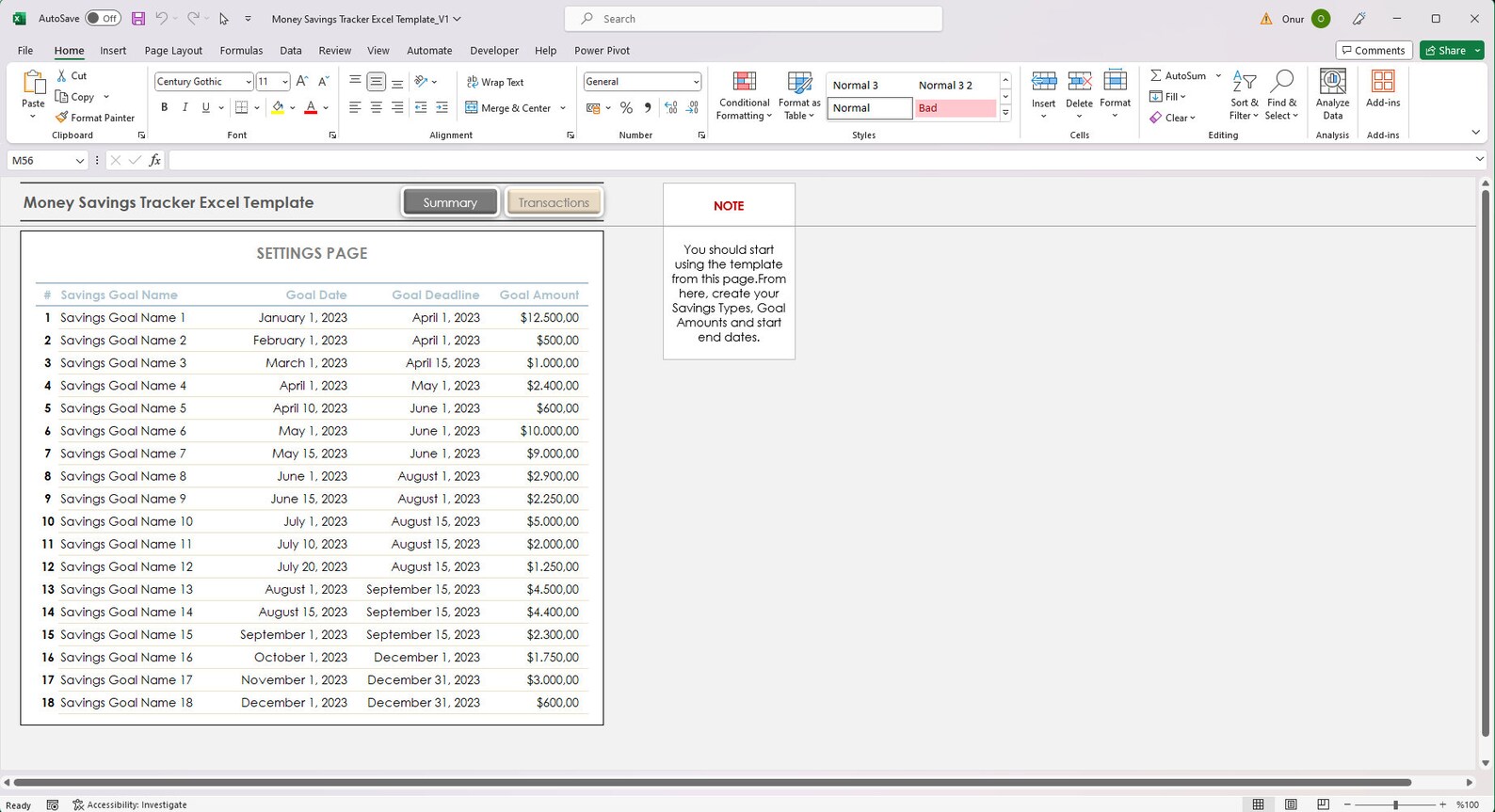The image size is (1495, 812).
Task: Click Increase Decimal icon
Action: [x=671, y=108]
